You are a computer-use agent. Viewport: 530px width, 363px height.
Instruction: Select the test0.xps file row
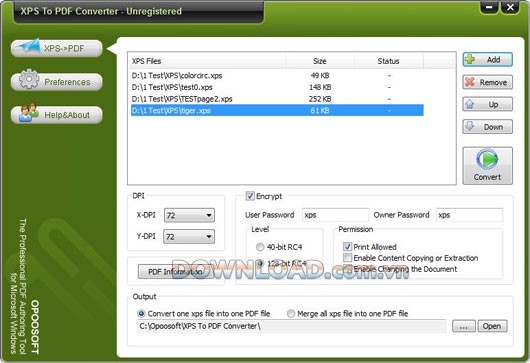coord(277,87)
